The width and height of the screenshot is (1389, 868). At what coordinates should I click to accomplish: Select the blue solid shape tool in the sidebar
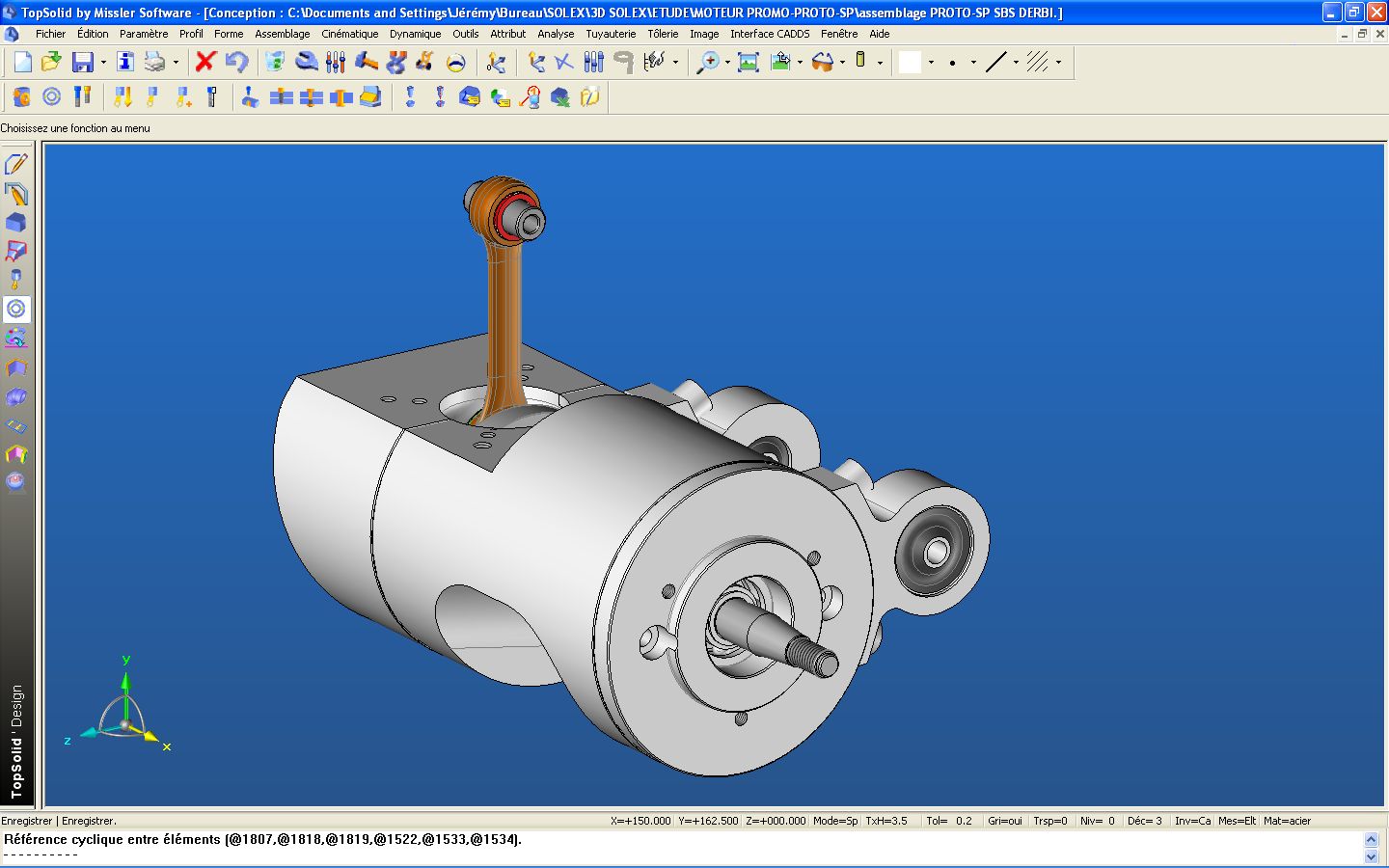[x=16, y=223]
